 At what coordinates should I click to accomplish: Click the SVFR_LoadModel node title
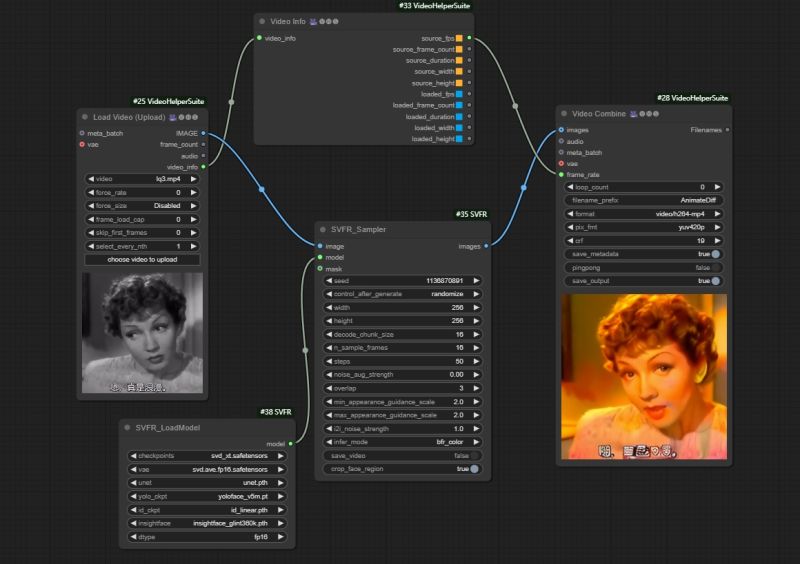[x=168, y=428]
